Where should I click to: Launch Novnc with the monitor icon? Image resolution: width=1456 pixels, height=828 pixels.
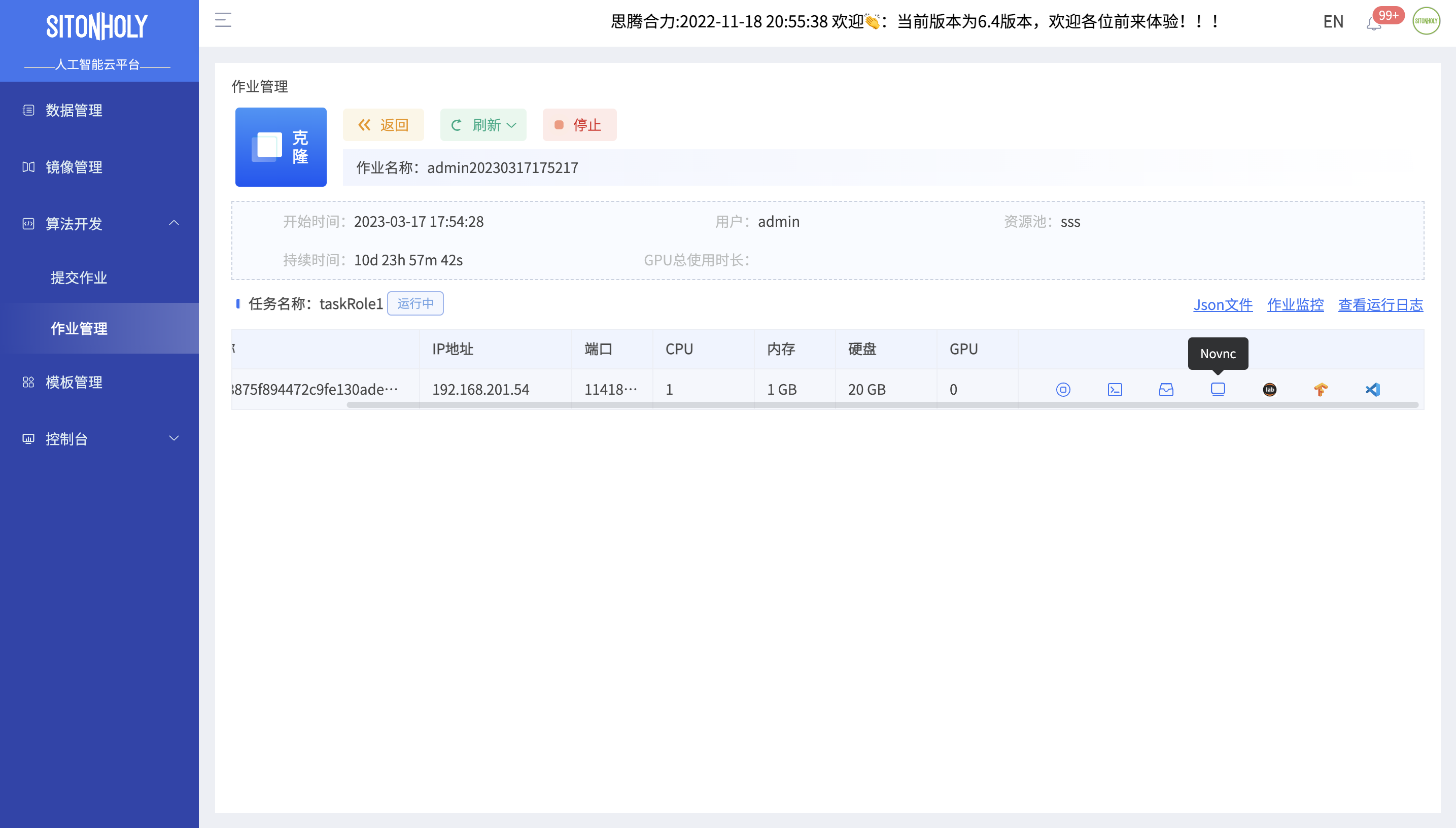point(1218,390)
